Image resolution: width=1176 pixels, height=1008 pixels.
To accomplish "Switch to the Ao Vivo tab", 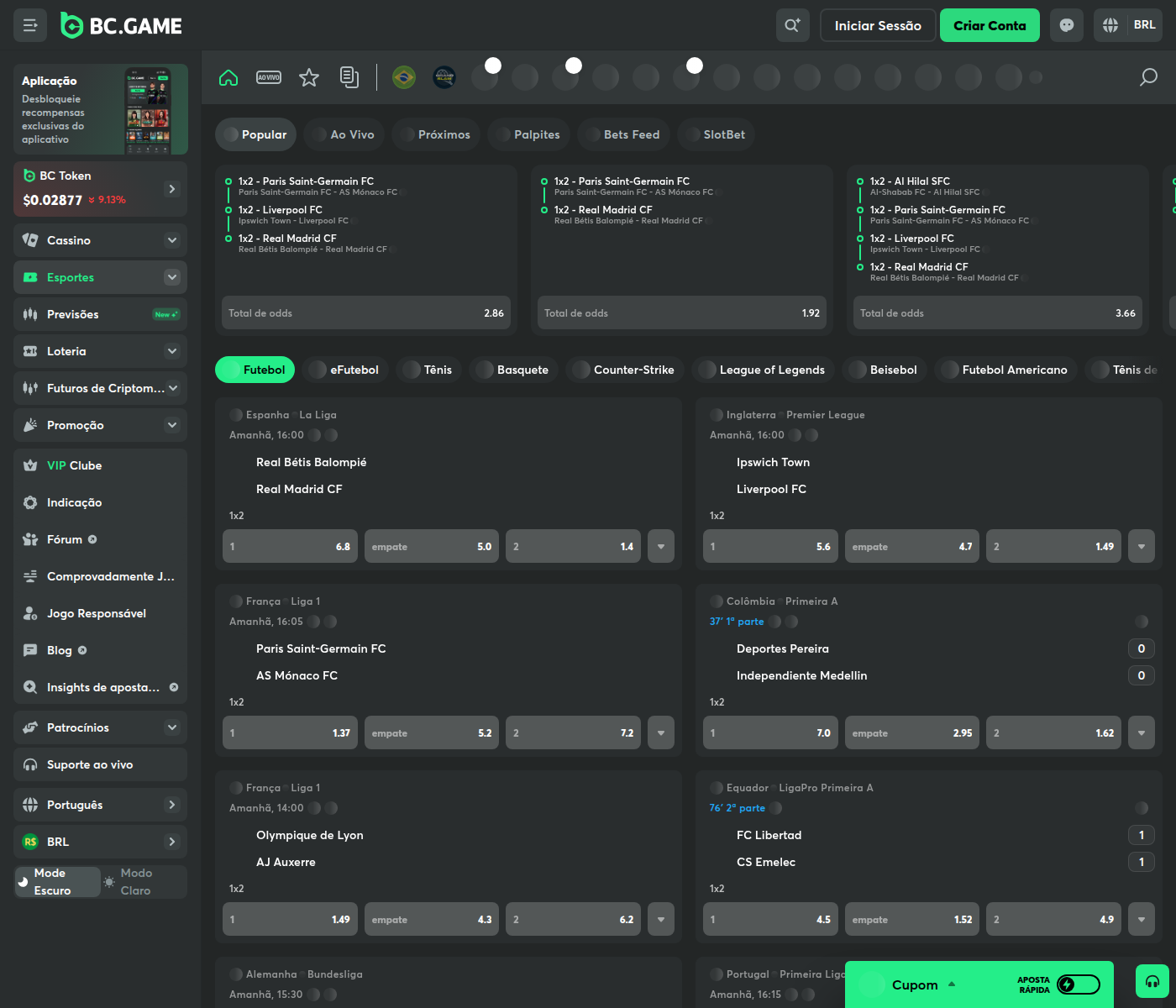I will [x=344, y=134].
